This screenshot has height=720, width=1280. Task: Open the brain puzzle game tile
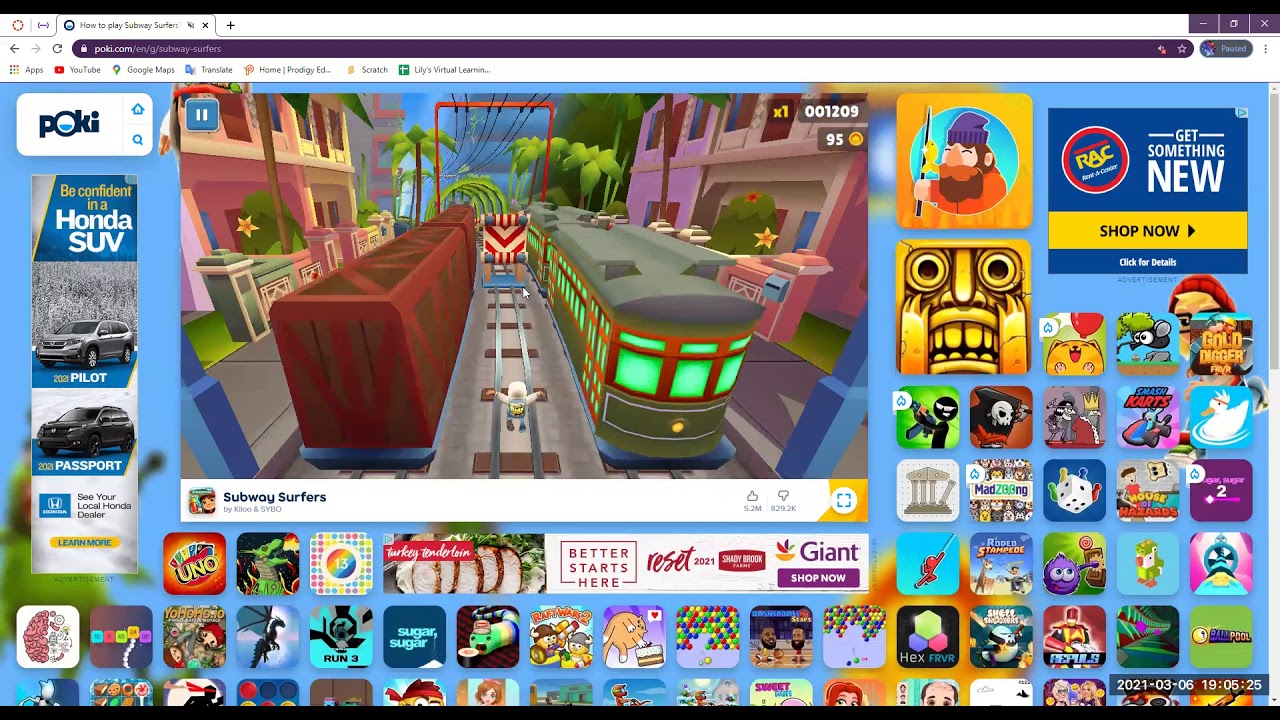[47, 637]
